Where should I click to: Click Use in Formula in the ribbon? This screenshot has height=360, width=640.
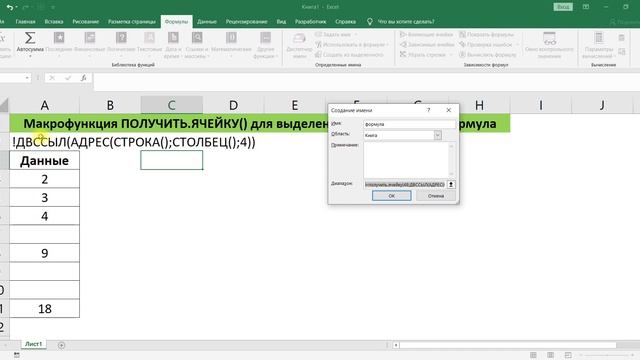(351, 44)
